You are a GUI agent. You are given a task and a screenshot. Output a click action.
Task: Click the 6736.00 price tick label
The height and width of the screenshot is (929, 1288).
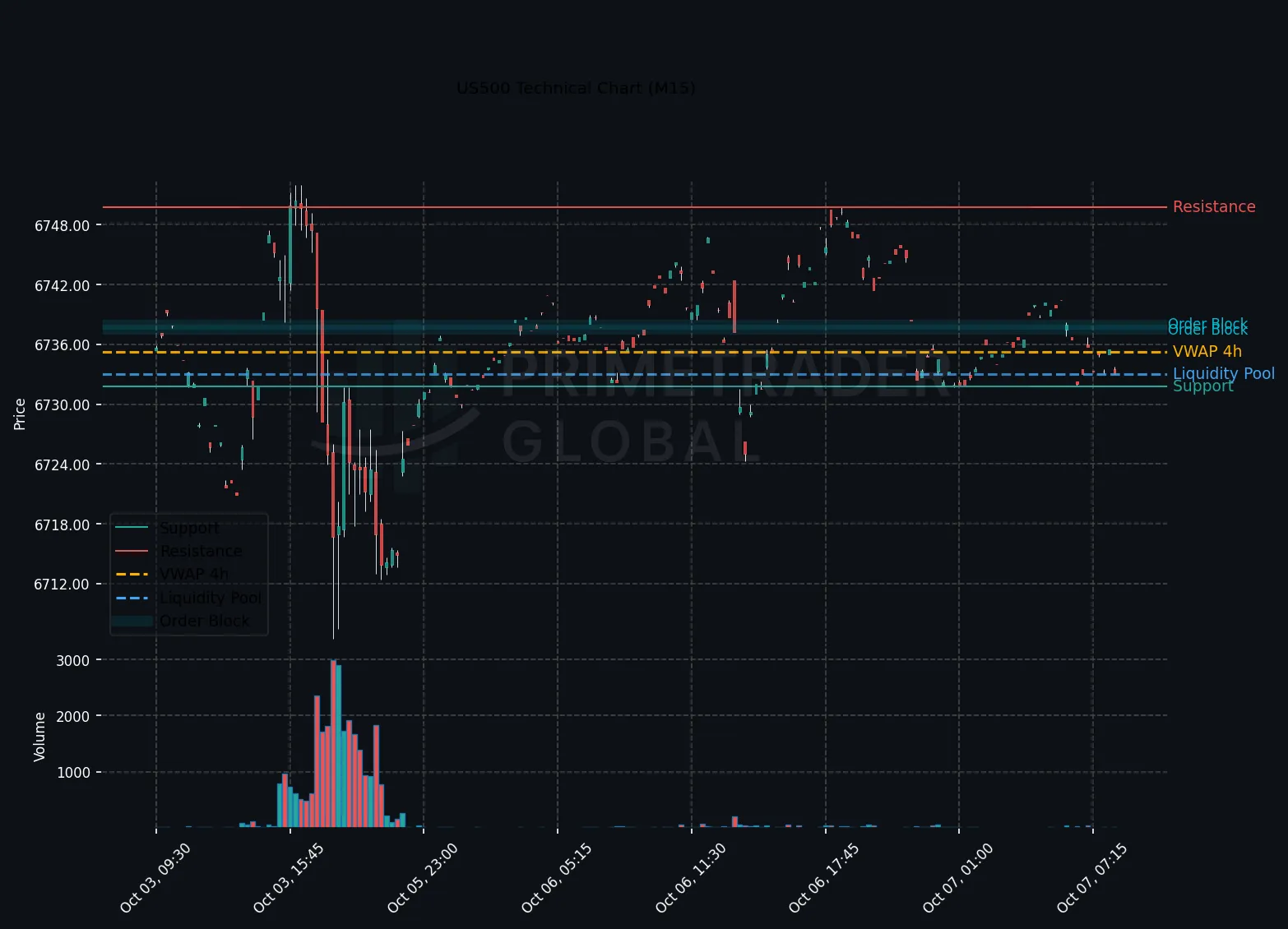coord(62,345)
